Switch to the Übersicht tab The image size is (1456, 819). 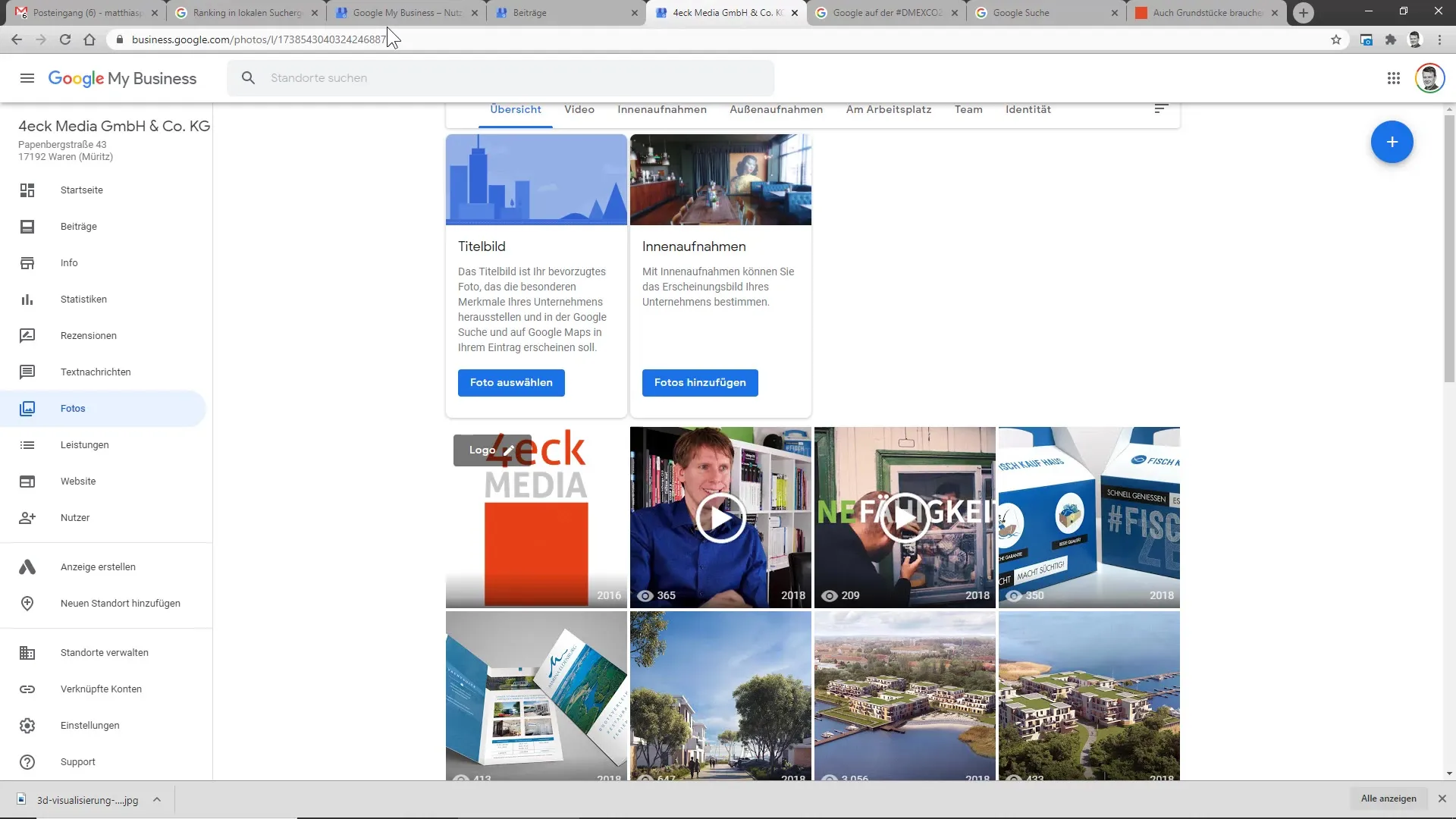pyautogui.click(x=516, y=110)
